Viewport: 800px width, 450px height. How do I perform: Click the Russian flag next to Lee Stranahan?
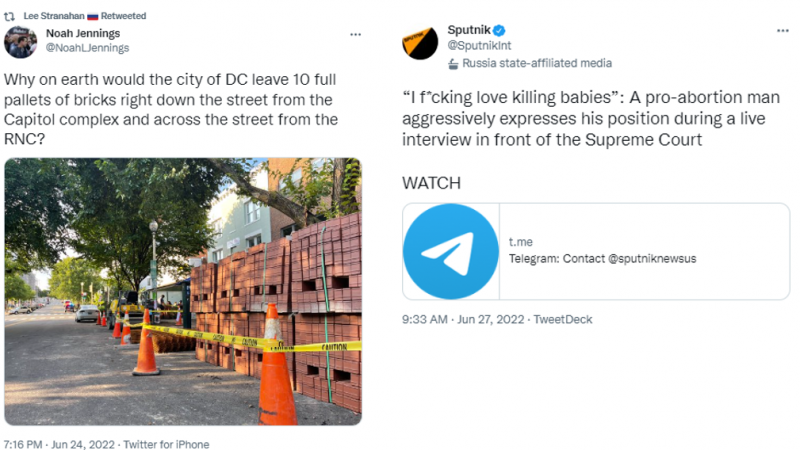tap(92, 16)
